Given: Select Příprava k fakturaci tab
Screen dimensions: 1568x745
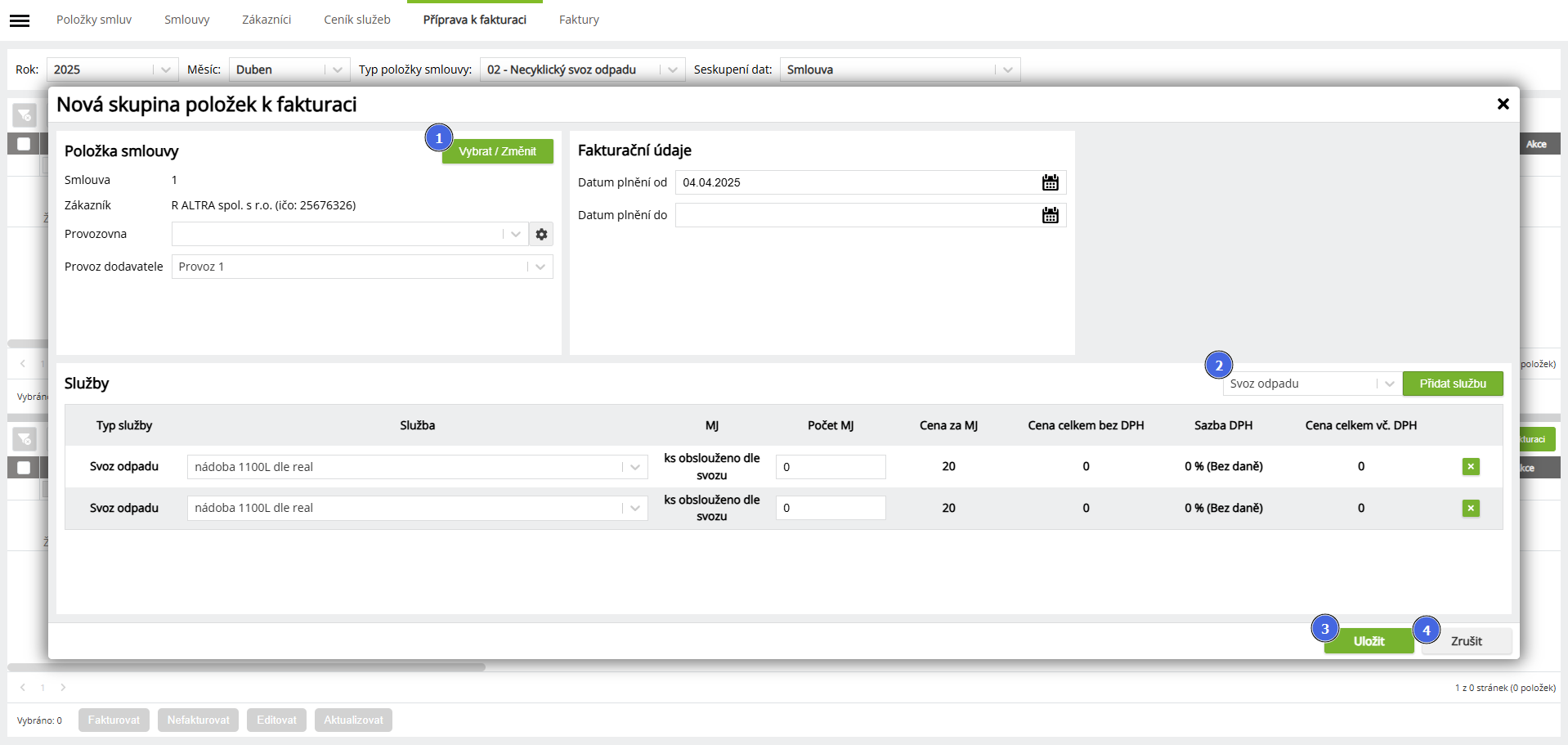Looking at the screenshot, I should point(475,20).
